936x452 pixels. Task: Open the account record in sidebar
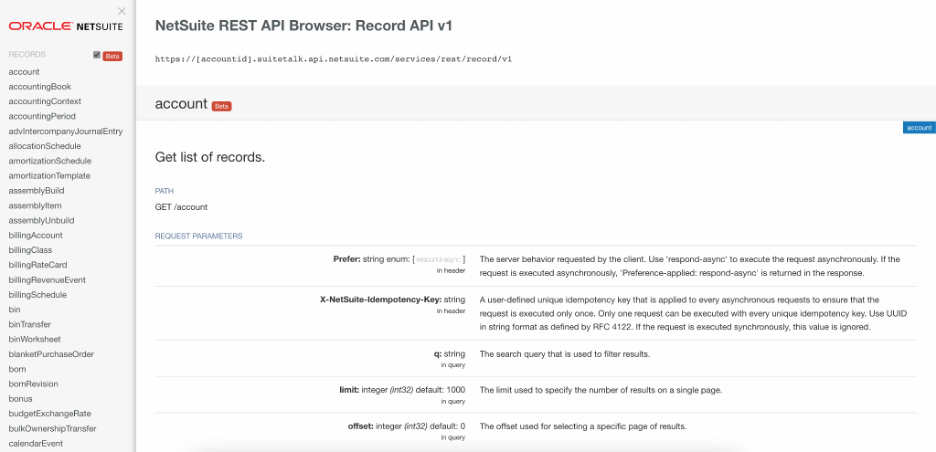[x=24, y=72]
